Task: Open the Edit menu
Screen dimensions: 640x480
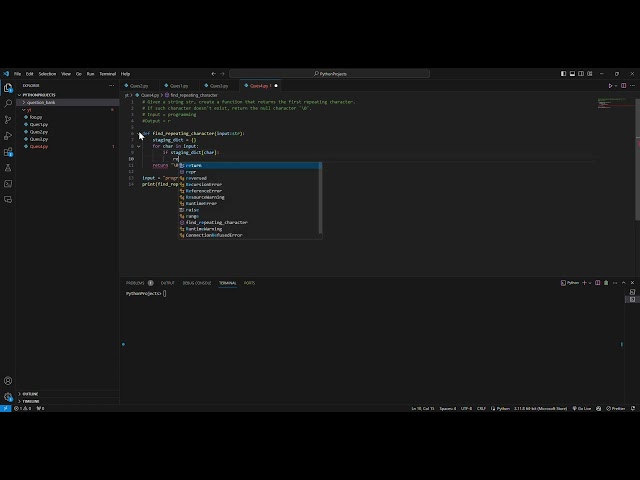Action: [30, 74]
